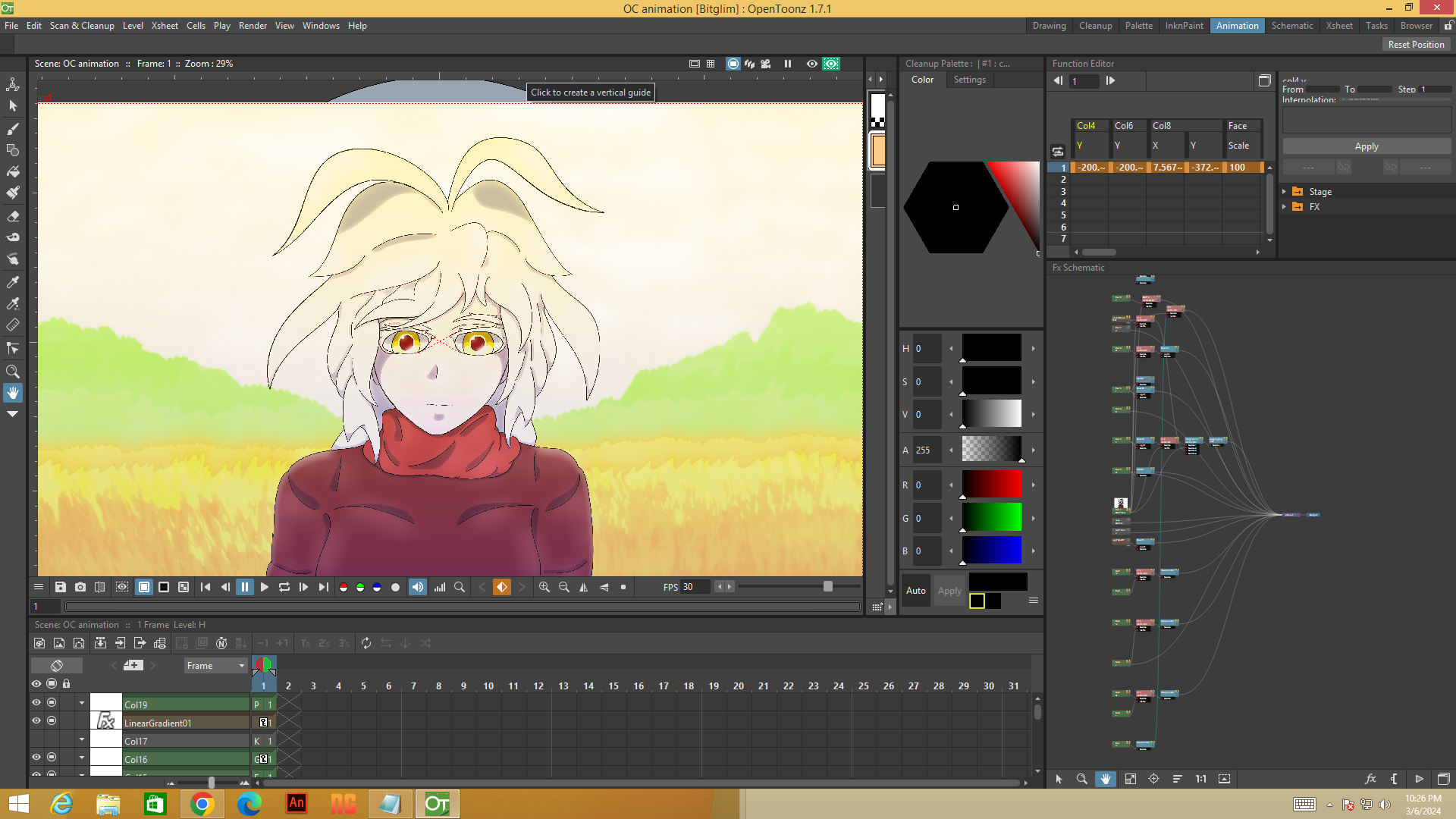
Task: Toggle the red channel display
Action: [344, 587]
